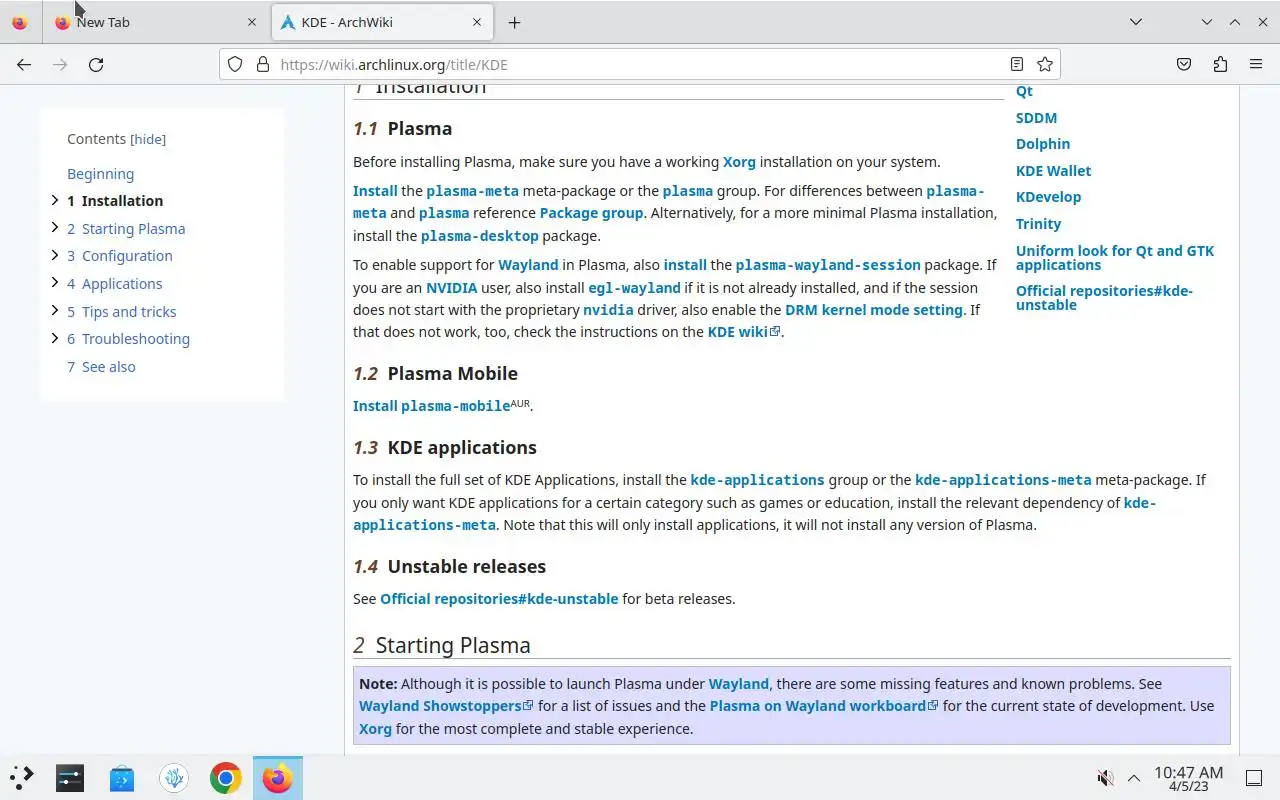Viewport: 1280px width, 800px height.
Task: Expand the Troubleshooting section chevron
Action: [x=55, y=338]
